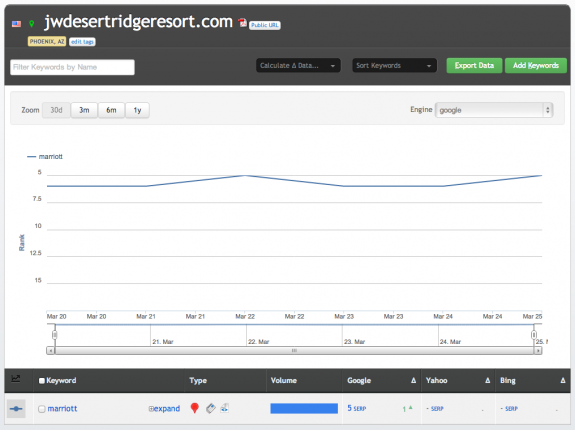Open the PDF export icon beside the domain
Screen dimensions: 575x430
(242, 23)
